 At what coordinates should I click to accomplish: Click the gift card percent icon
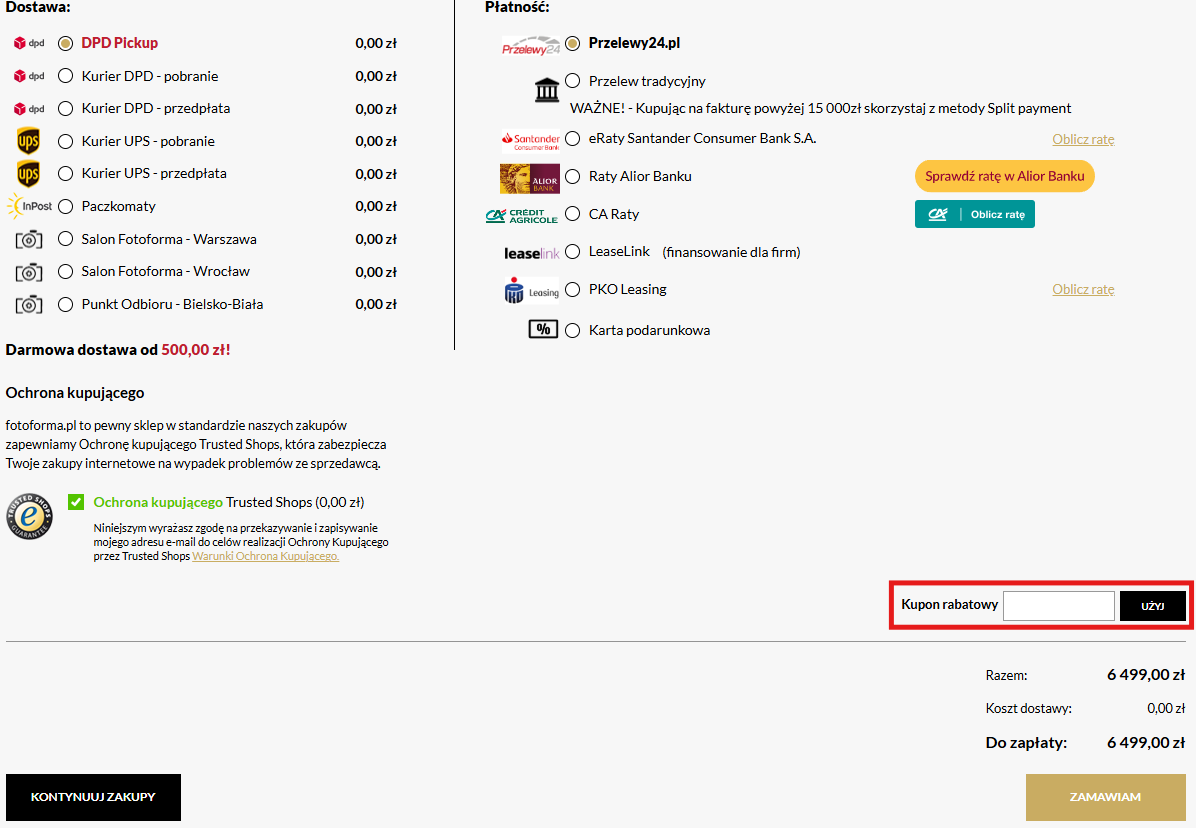point(543,329)
